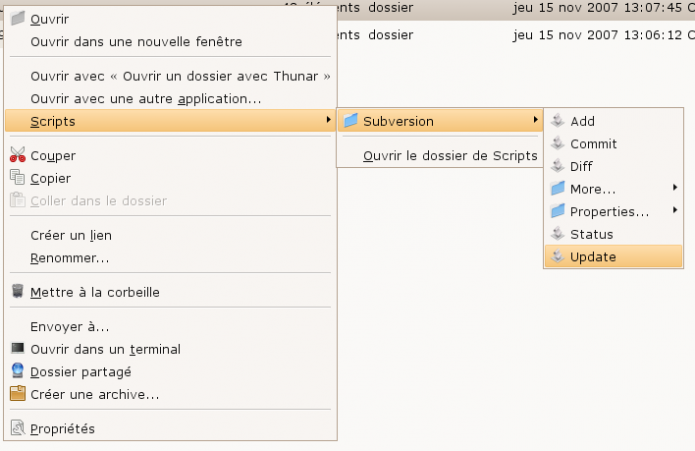
Task: Choose Ouvrir dans une nouvelle fenêtre
Action: tap(136, 42)
